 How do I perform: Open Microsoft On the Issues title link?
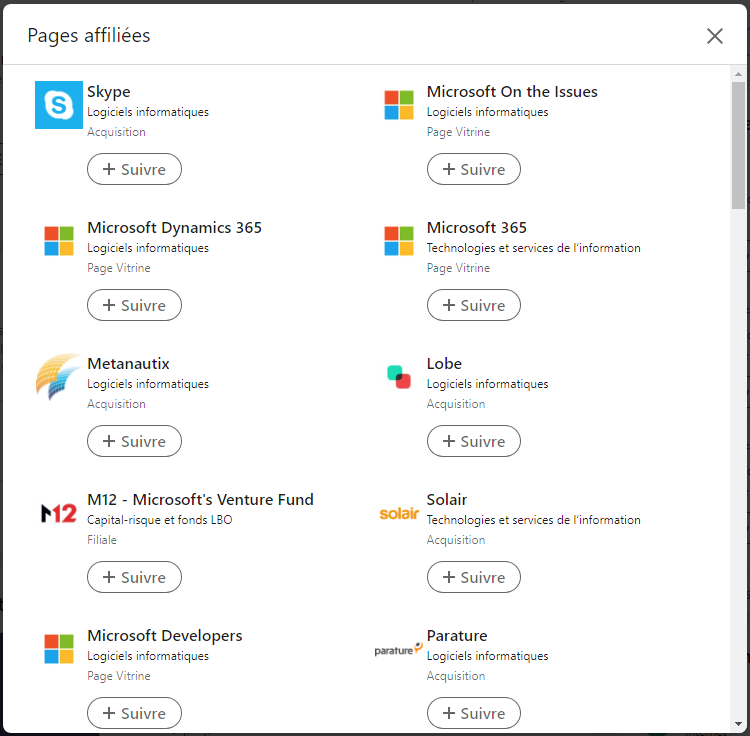[512, 91]
